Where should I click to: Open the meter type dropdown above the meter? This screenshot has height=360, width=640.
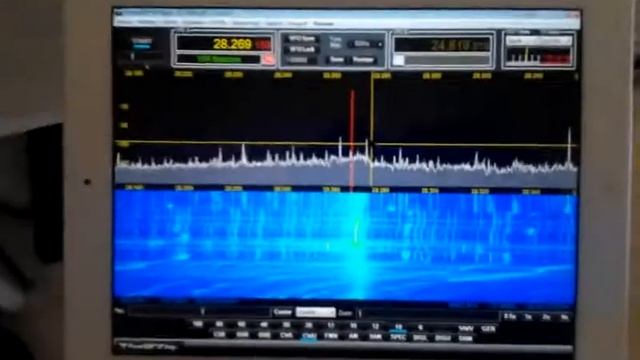coord(539,41)
